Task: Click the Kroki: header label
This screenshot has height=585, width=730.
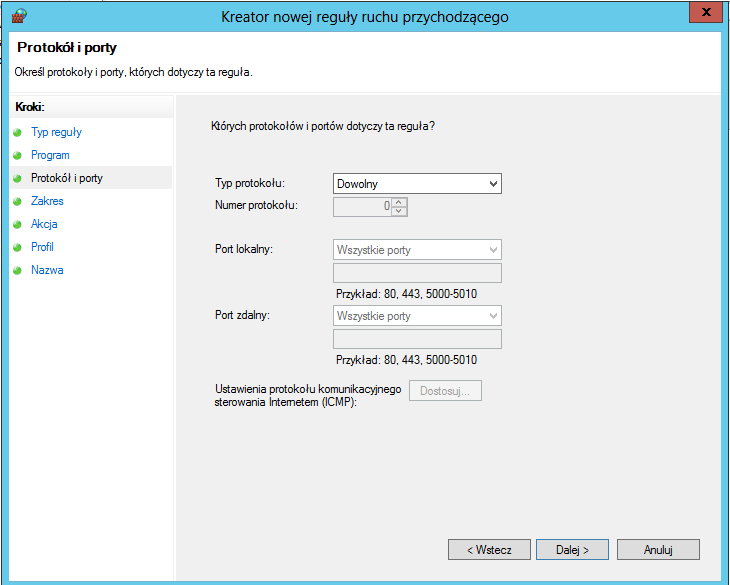Action: tap(30, 107)
